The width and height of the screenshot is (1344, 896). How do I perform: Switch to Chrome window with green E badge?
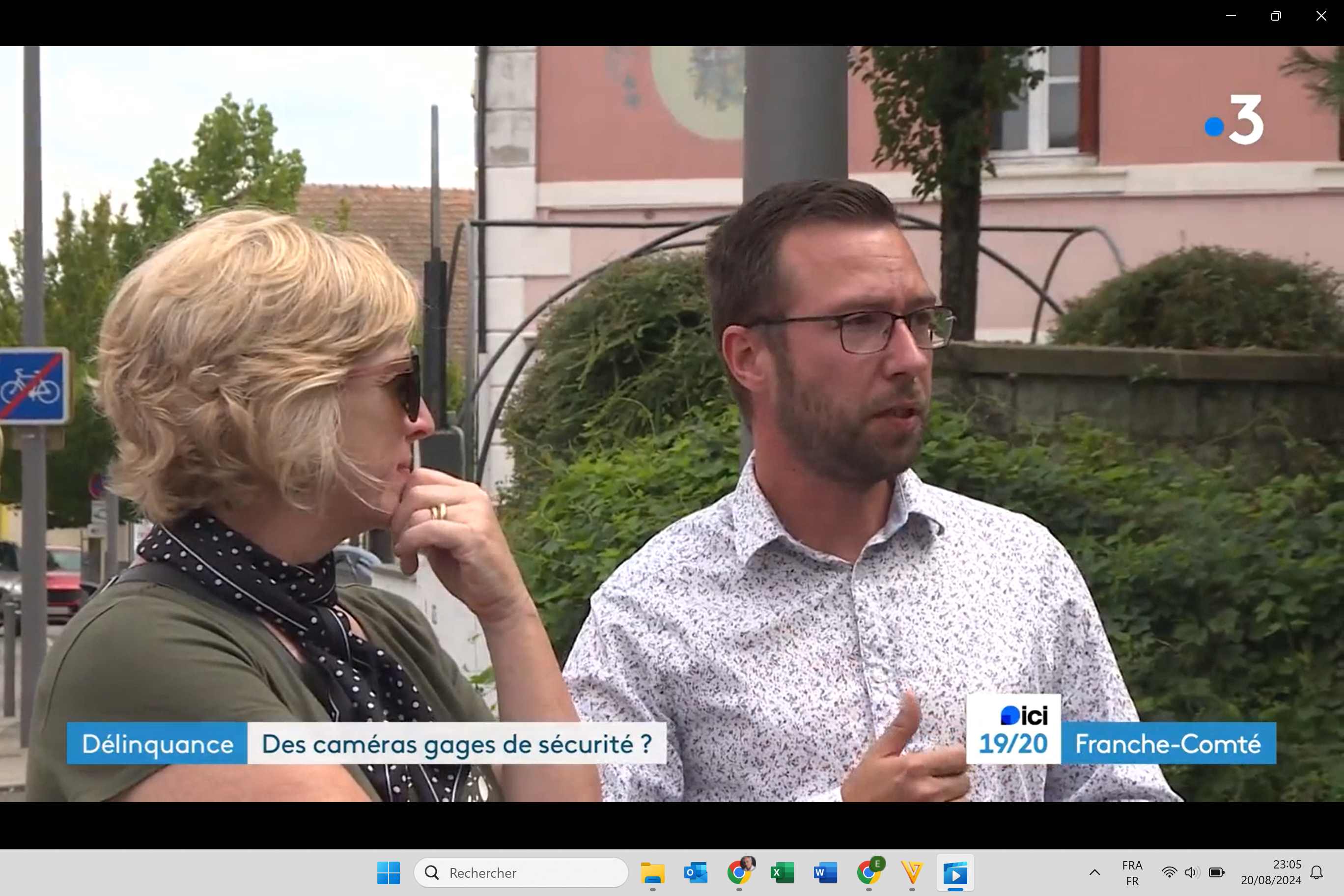pos(868,872)
